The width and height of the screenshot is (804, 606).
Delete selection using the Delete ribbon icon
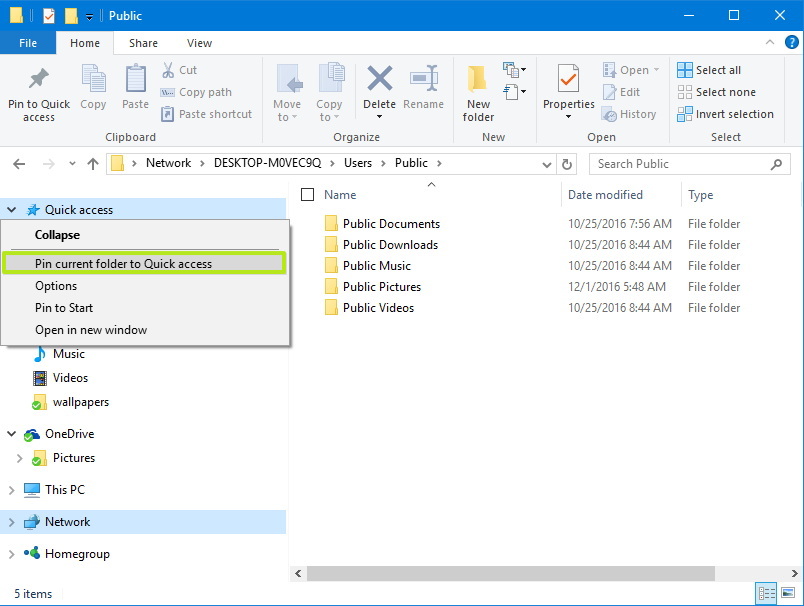[379, 90]
